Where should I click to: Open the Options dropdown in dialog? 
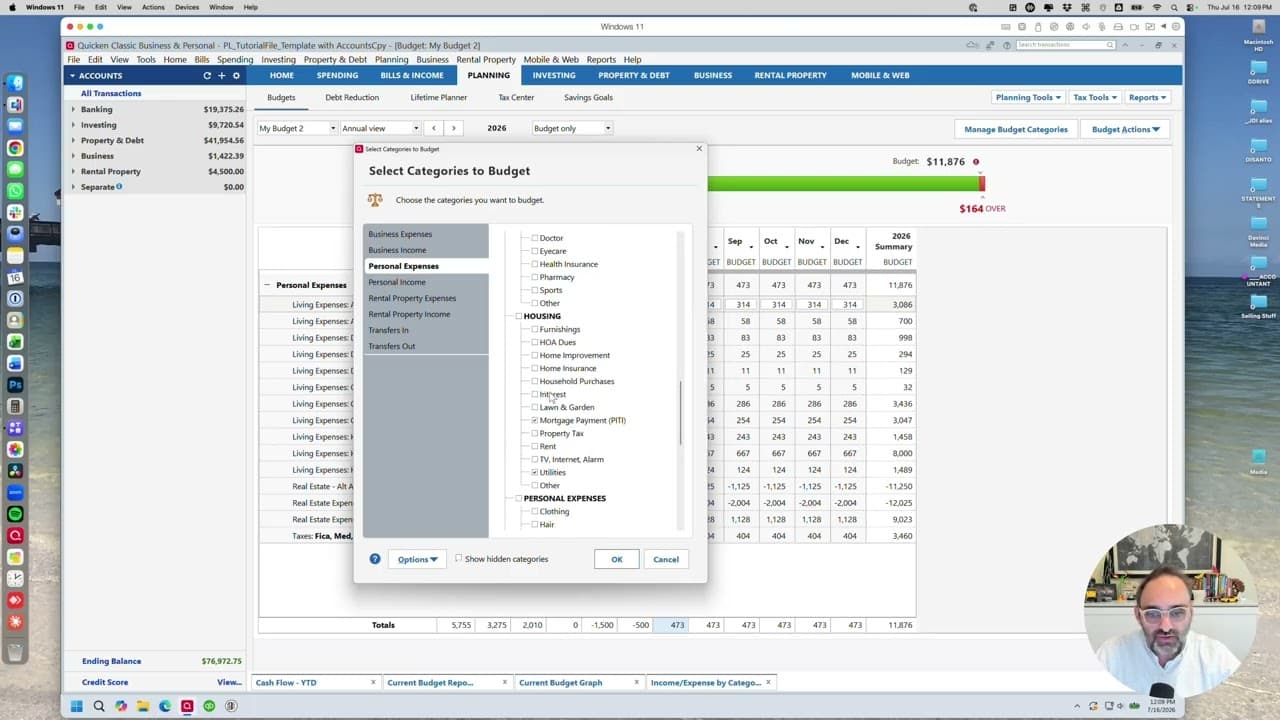coord(417,559)
